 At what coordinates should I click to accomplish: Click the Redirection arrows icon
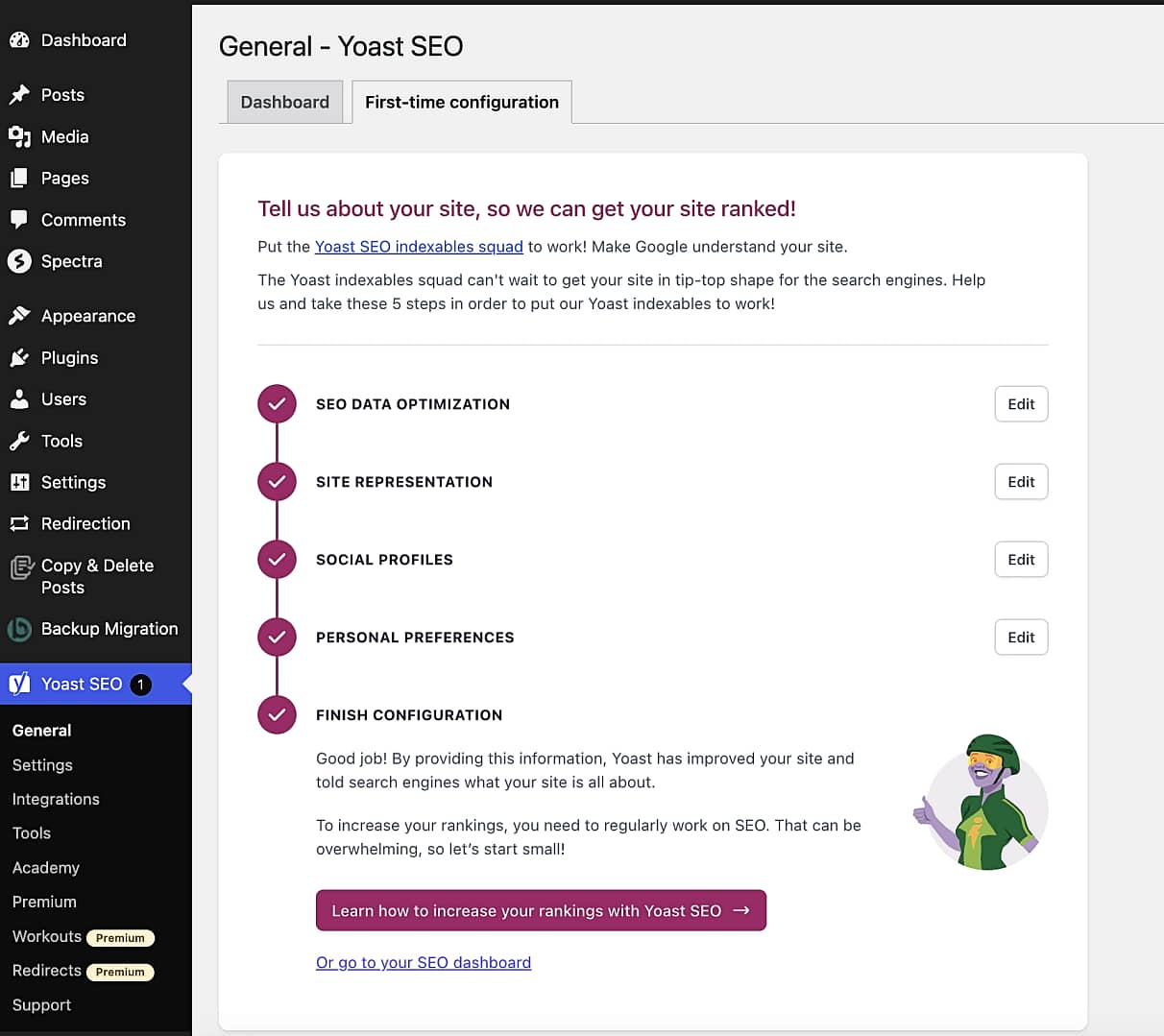click(x=19, y=523)
